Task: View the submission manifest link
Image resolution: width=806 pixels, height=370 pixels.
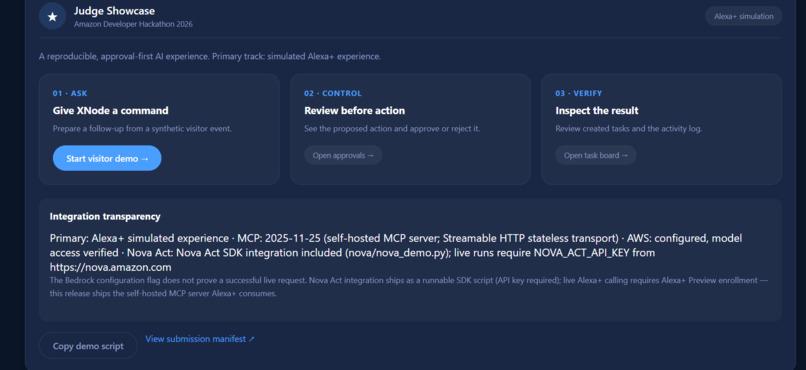Action: pos(200,339)
